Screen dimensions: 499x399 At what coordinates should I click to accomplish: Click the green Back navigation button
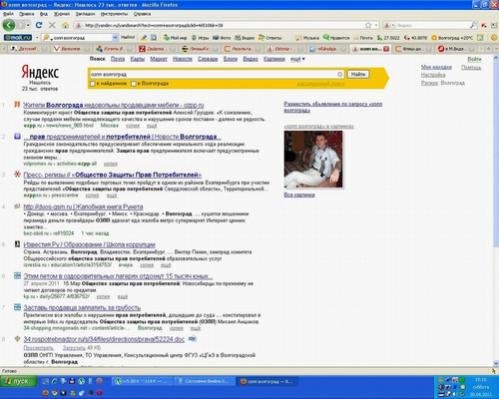8,25
